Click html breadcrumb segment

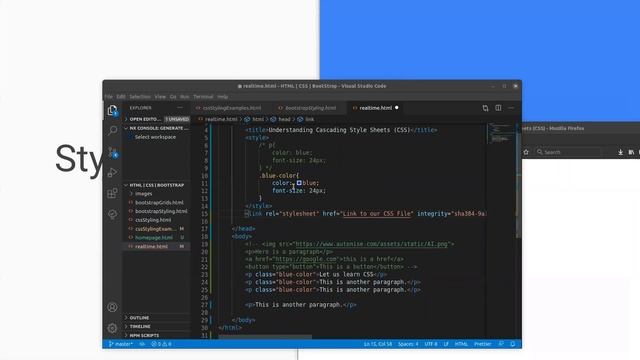point(258,120)
